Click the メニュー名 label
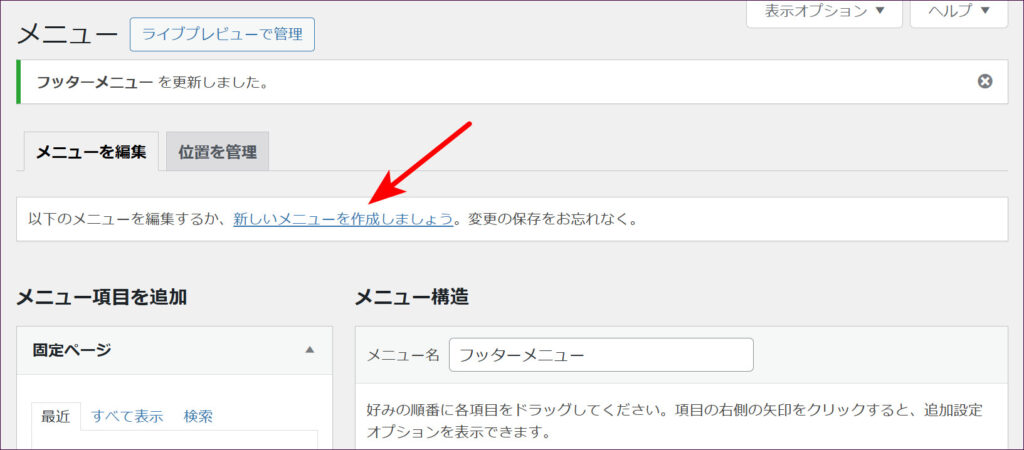Viewport: 1024px width, 450px height. tap(403, 355)
